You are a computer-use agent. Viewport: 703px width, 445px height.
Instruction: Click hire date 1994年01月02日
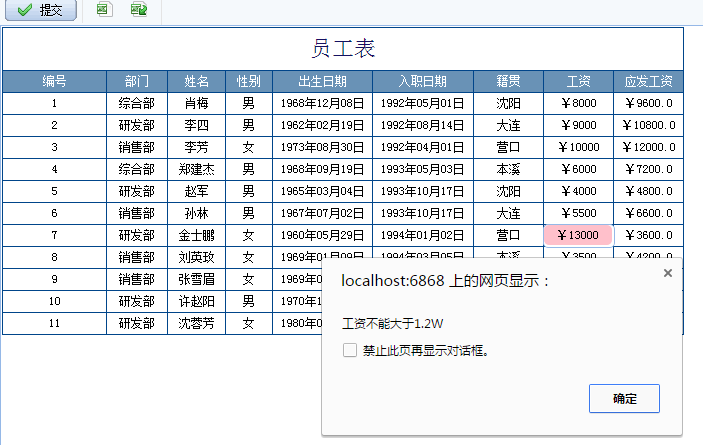(x=422, y=235)
